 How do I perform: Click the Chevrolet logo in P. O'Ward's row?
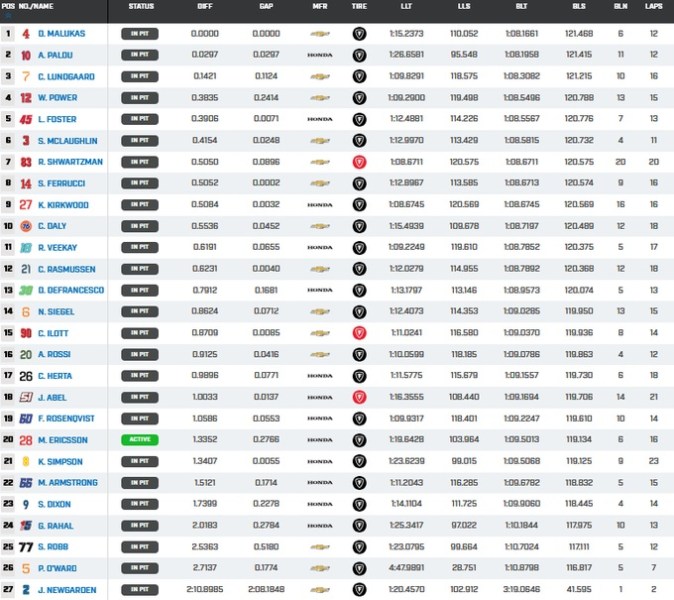[x=320, y=568]
